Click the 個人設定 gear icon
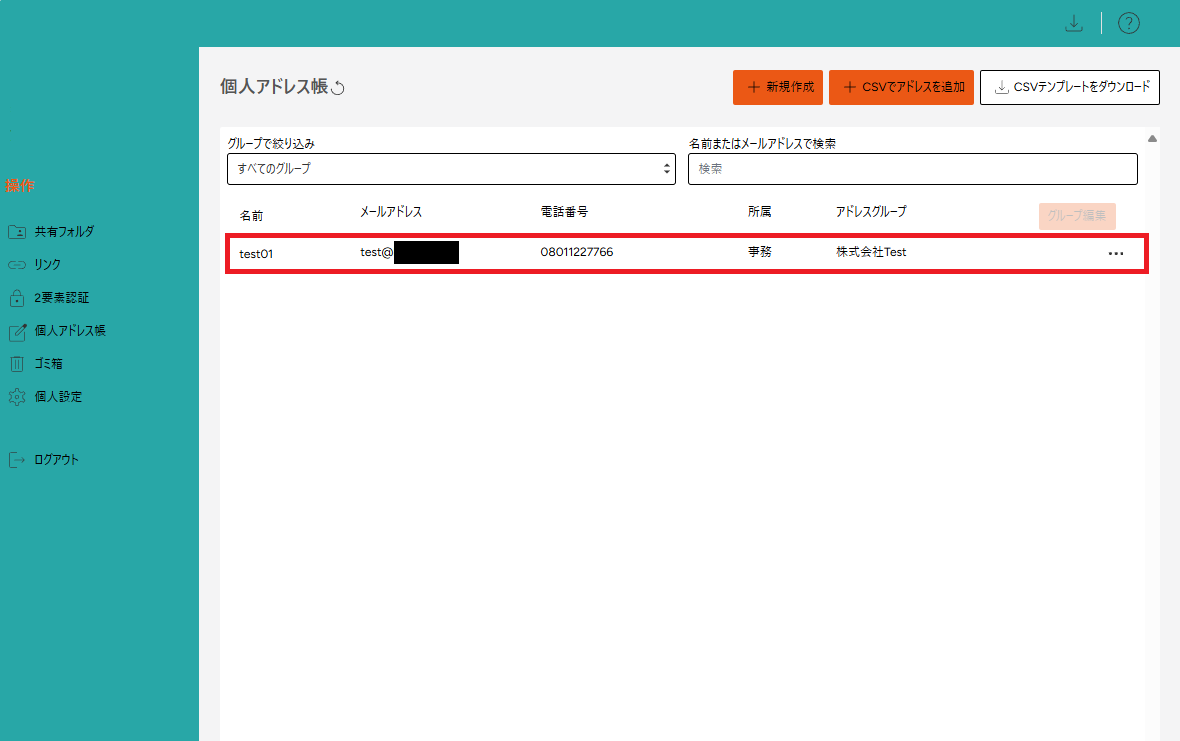Viewport: 1180px width, 741px height. coord(17,397)
